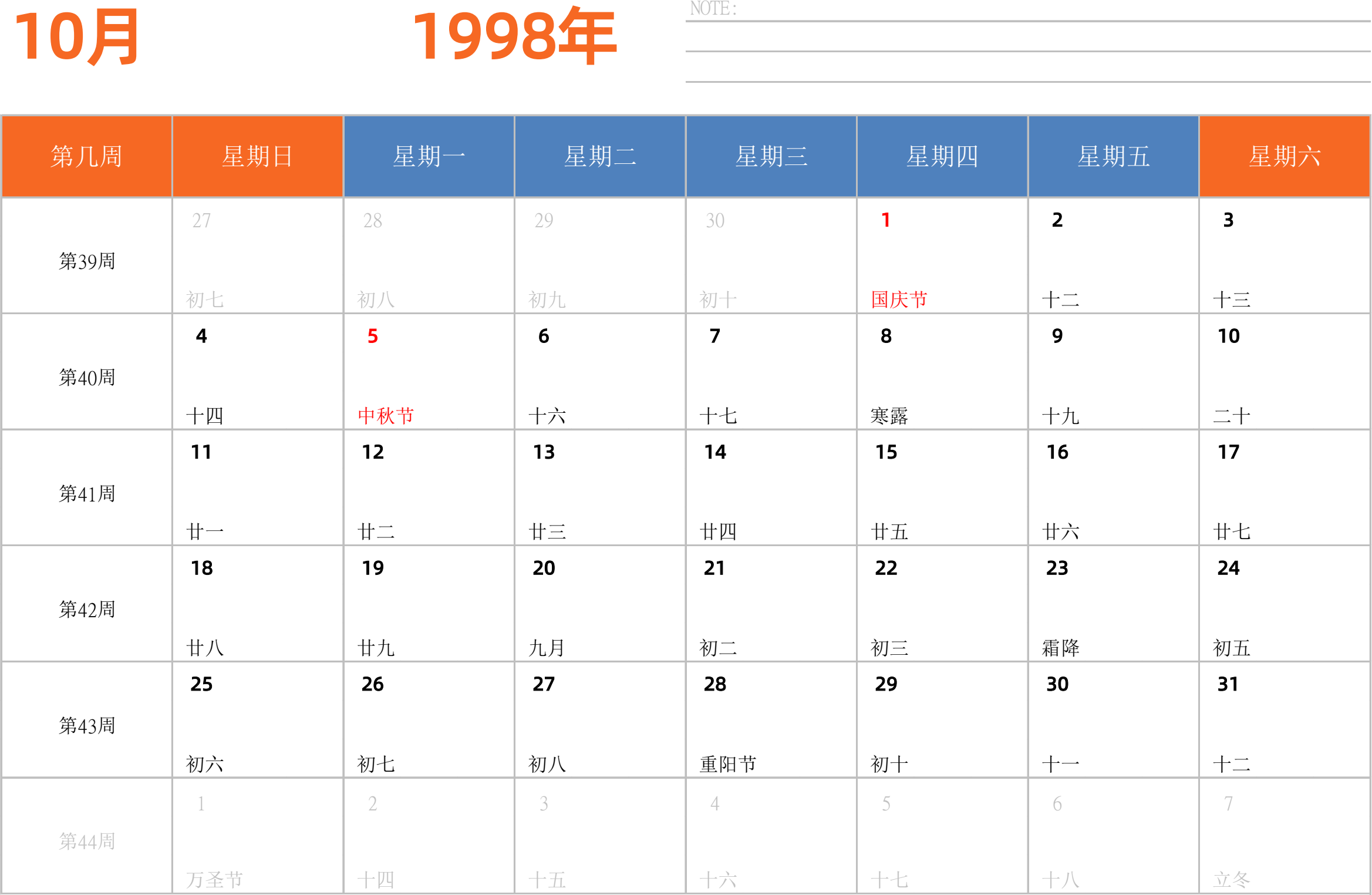This screenshot has height=895, width=1372.
Task: Click the 1998年 year title
Action: [514, 36]
